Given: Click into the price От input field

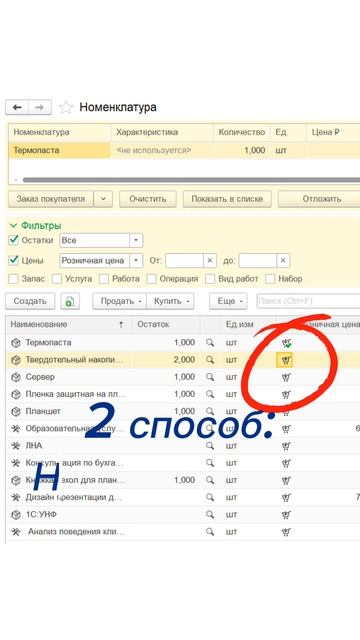Looking at the screenshot, I should coord(184,260).
